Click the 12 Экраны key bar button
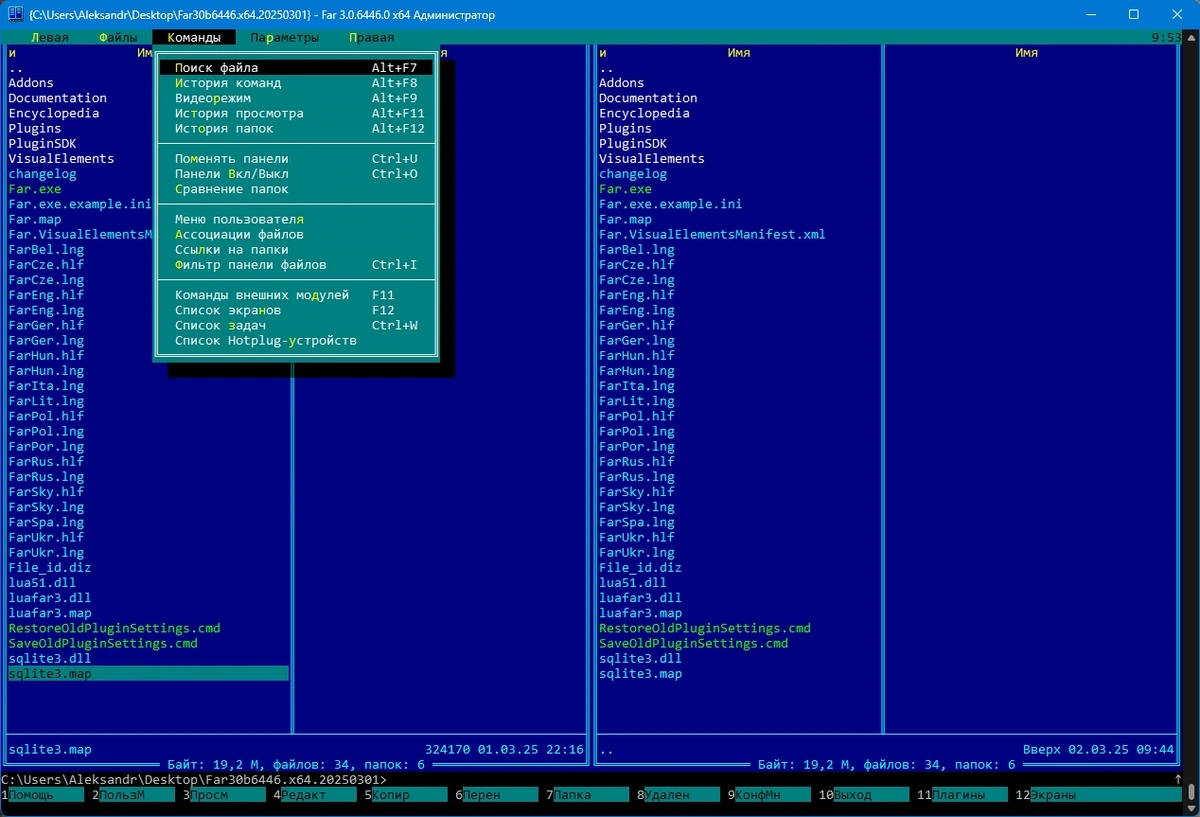Image resolution: width=1200 pixels, height=817 pixels. point(1100,795)
